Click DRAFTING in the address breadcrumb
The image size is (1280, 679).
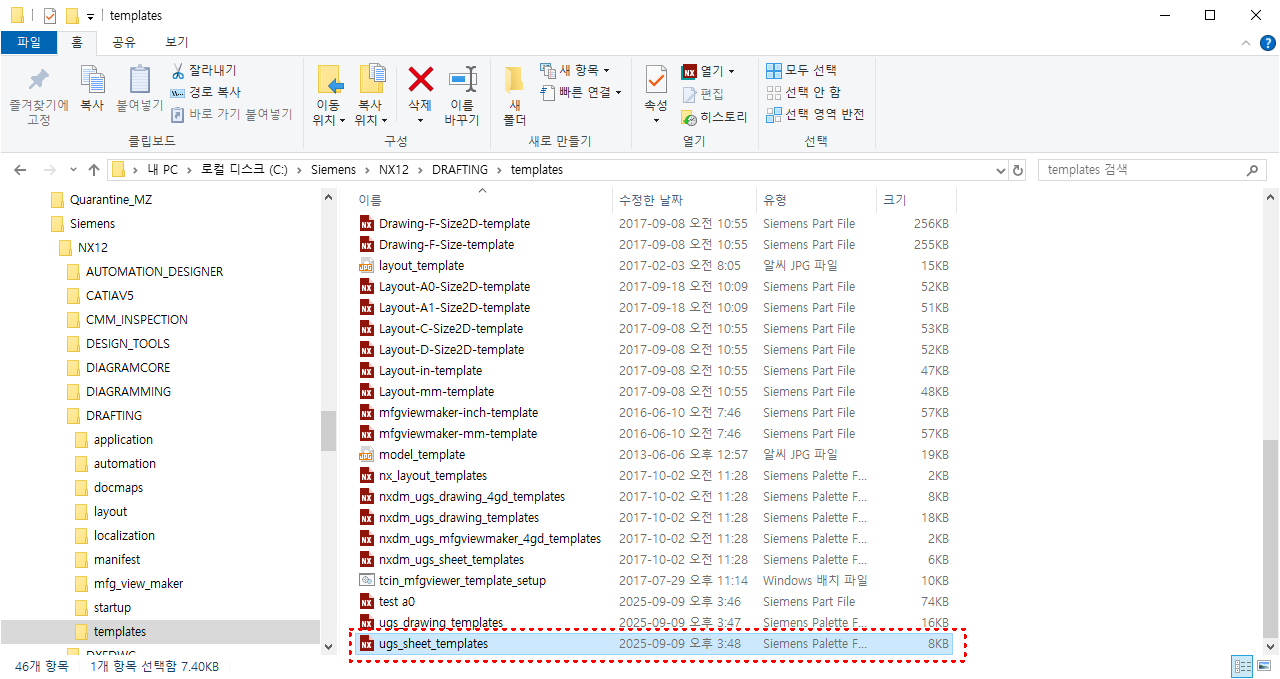460,170
